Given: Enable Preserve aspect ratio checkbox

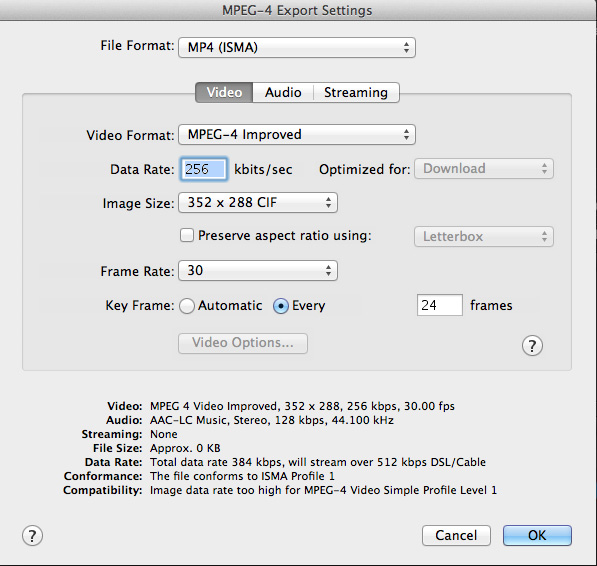Looking at the screenshot, I should [187, 235].
